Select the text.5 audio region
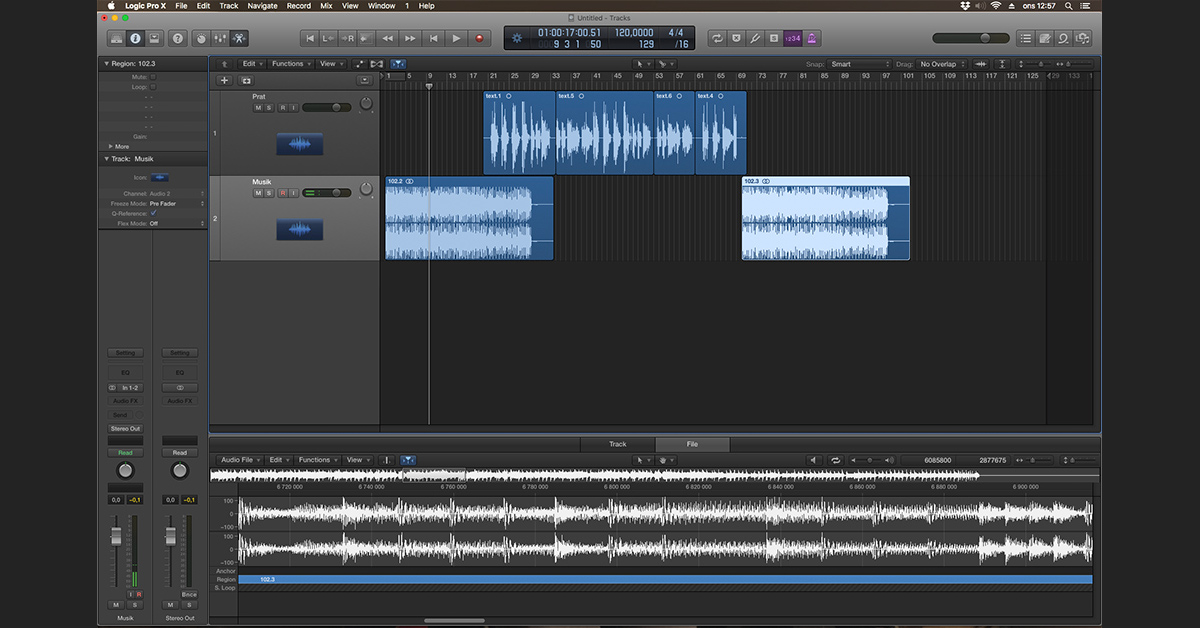Viewport: 1200px width, 628px height. click(604, 133)
